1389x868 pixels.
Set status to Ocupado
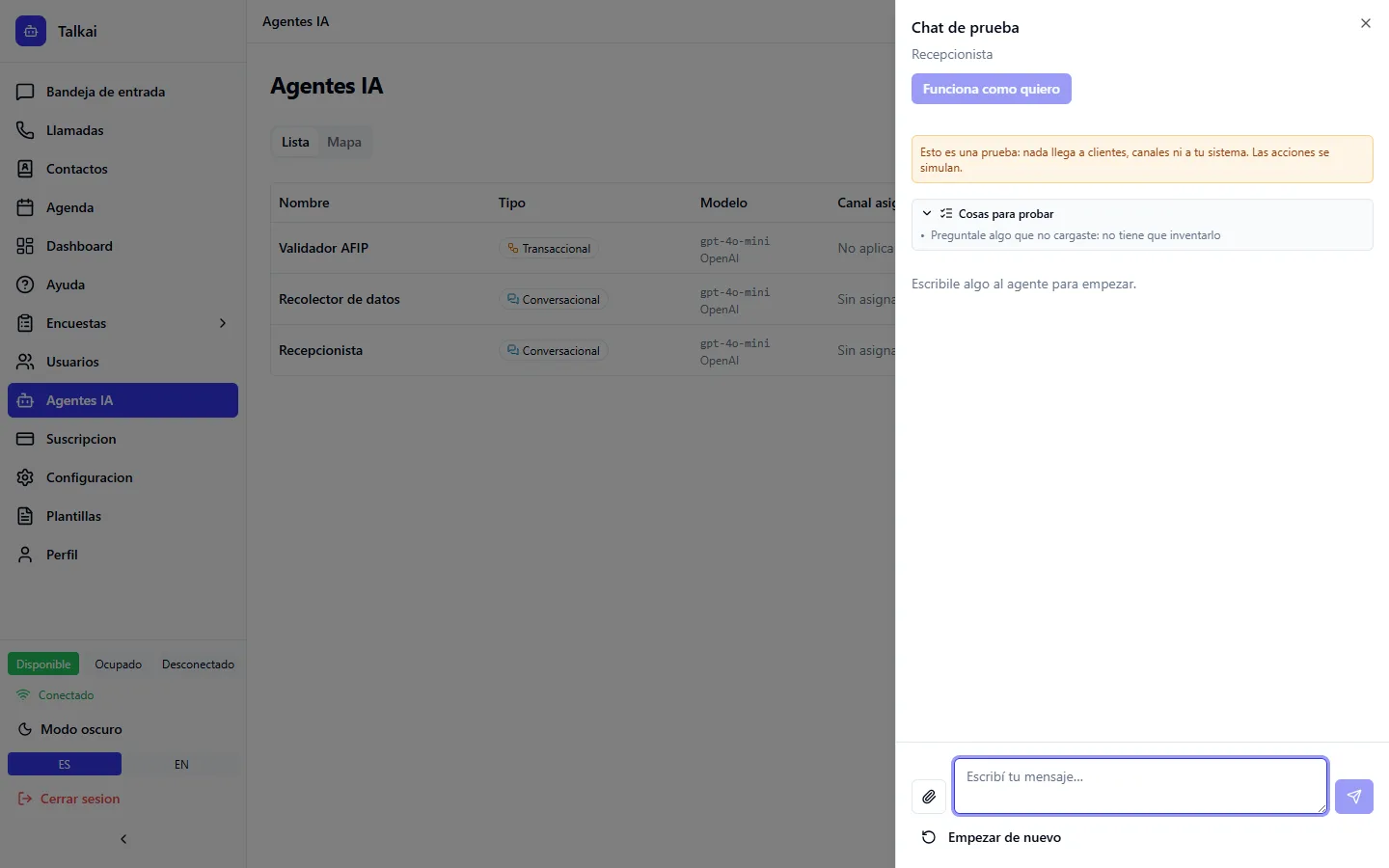(118, 665)
